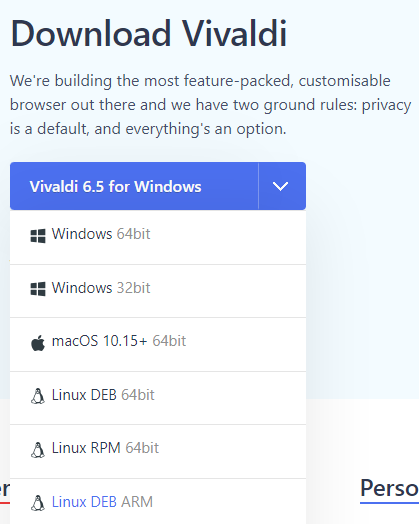Click the feature-packed browser description paragraph
This screenshot has height=524, width=419.
tap(210, 105)
